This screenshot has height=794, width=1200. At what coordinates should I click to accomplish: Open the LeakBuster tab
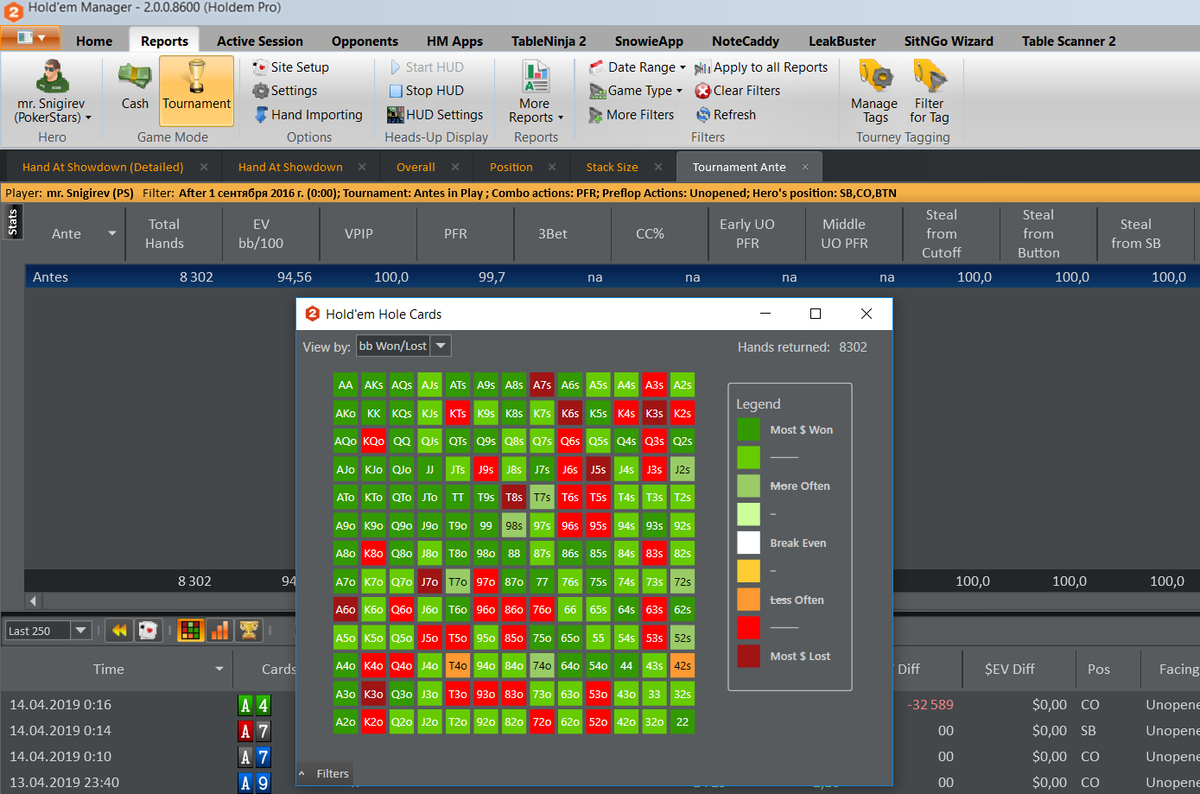[842, 41]
